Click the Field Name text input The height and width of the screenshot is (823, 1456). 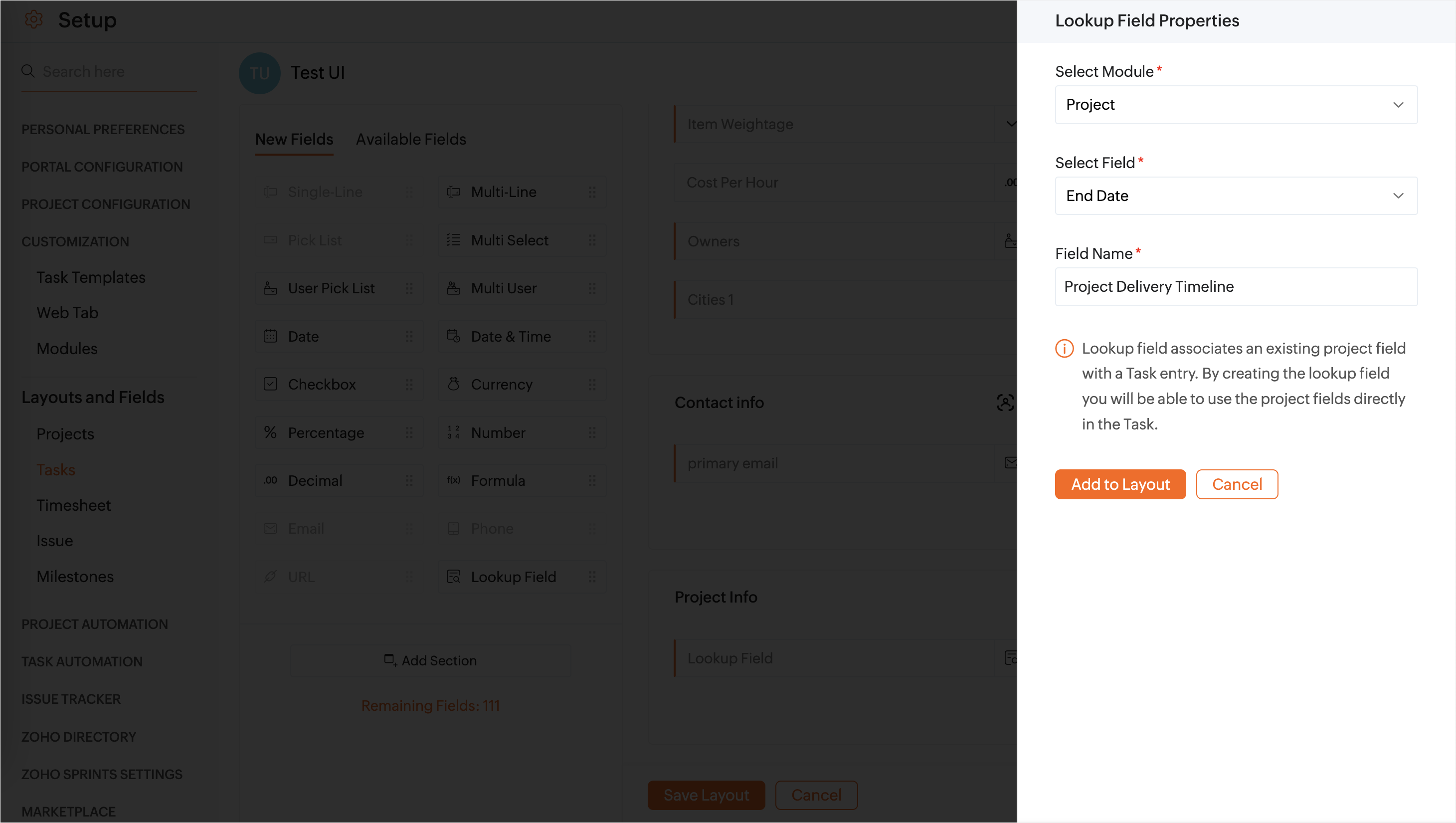click(1236, 287)
